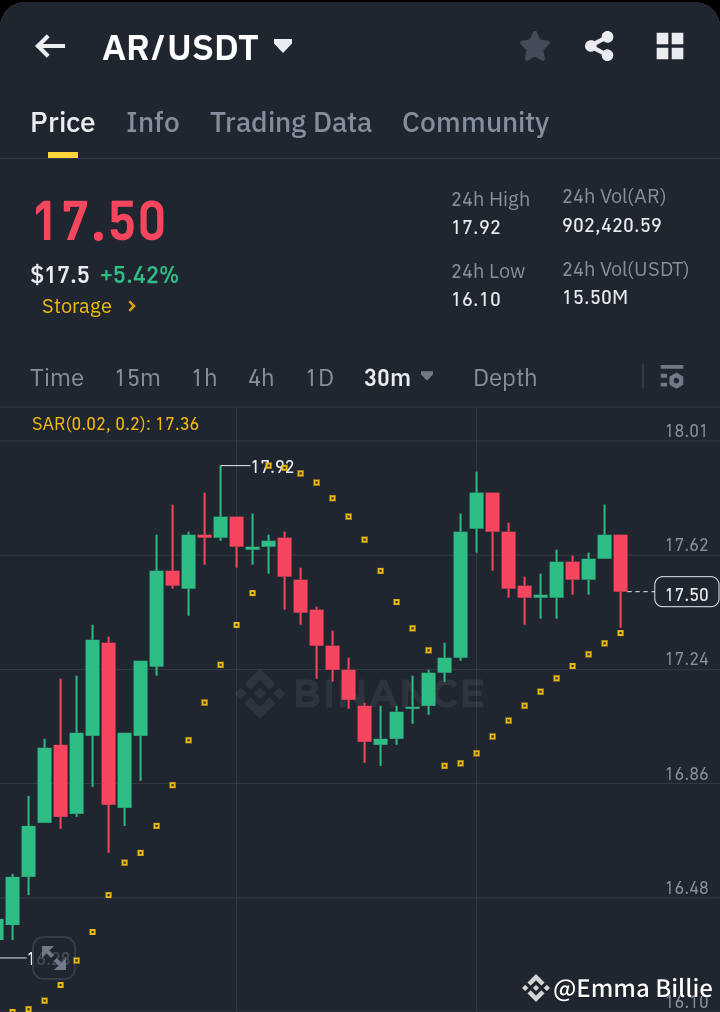Image resolution: width=720 pixels, height=1012 pixels.
Task: Open the Community tab
Action: tap(475, 122)
